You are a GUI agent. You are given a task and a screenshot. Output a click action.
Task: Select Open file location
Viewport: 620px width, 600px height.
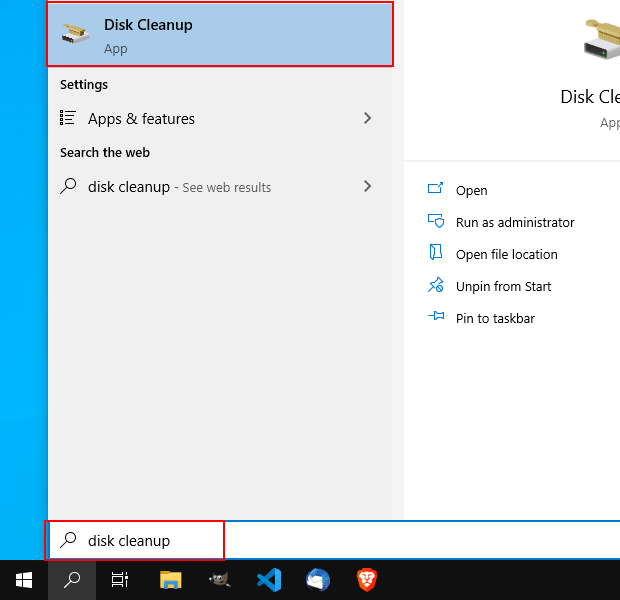pos(507,254)
